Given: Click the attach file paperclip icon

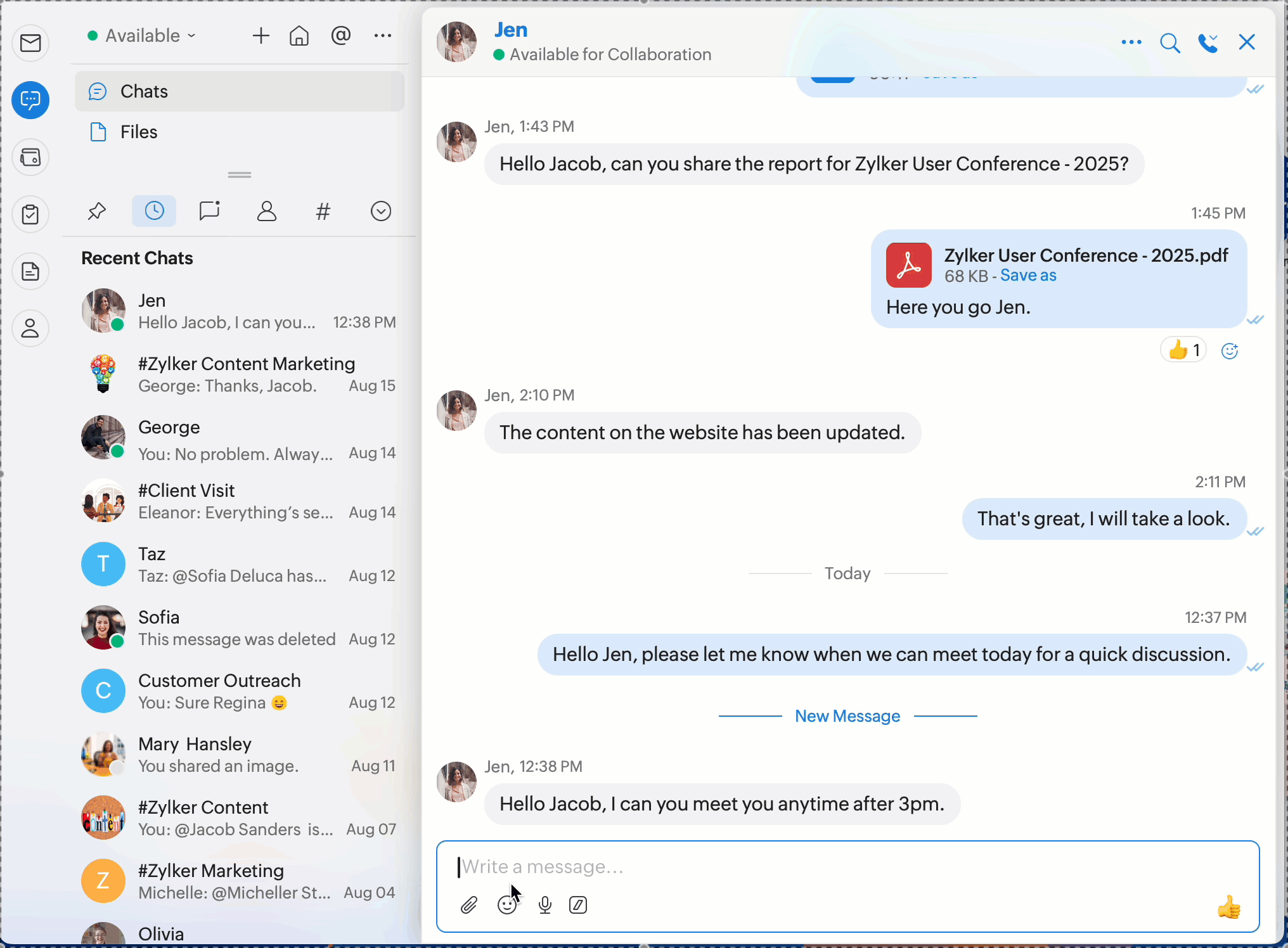Looking at the screenshot, I should click(468, 905).
